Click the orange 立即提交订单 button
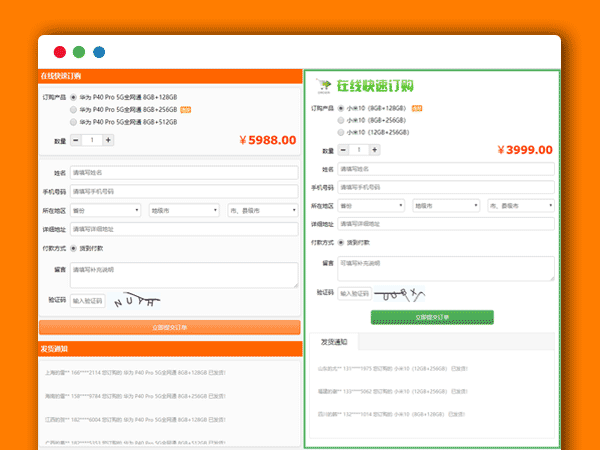 170,327
